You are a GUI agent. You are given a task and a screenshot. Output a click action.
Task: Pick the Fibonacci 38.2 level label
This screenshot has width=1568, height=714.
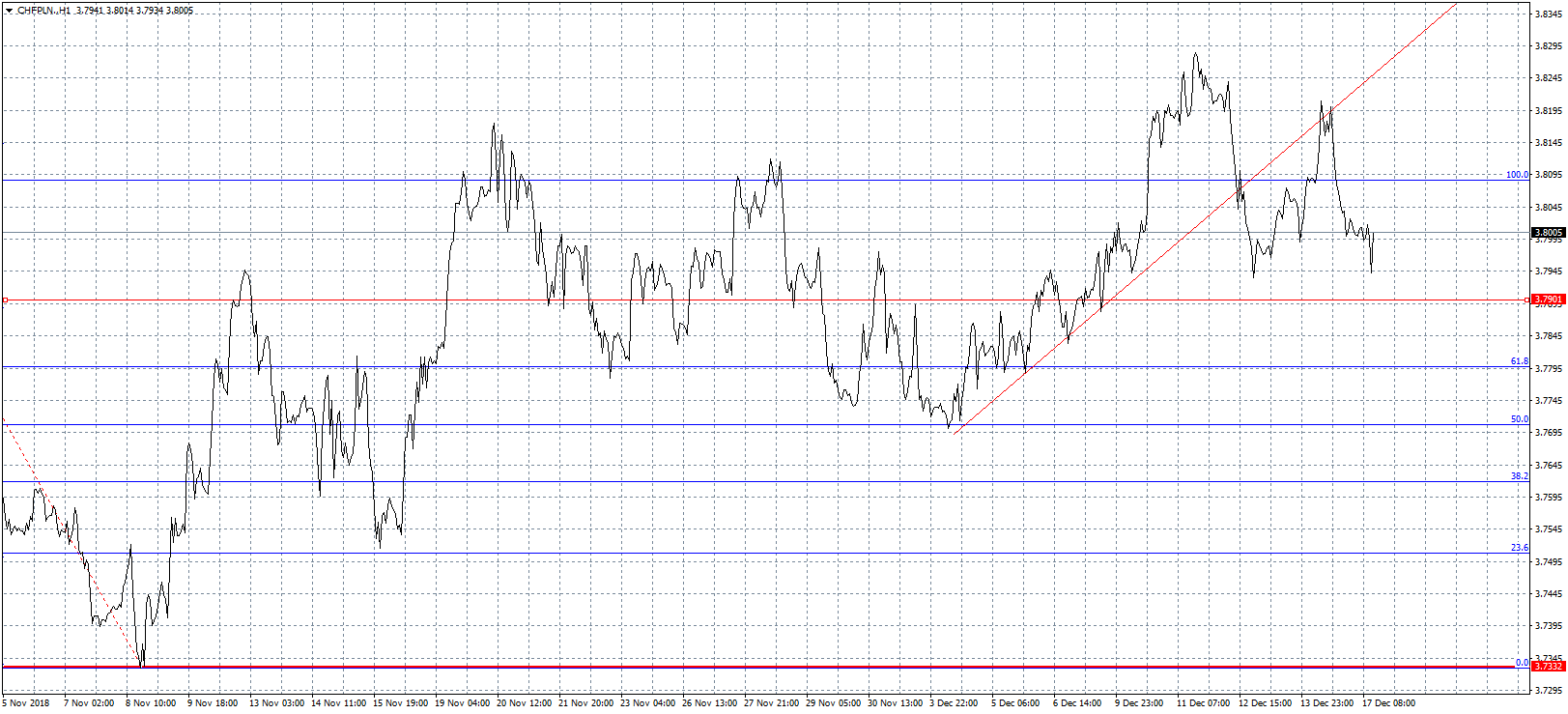(1520, 476)
